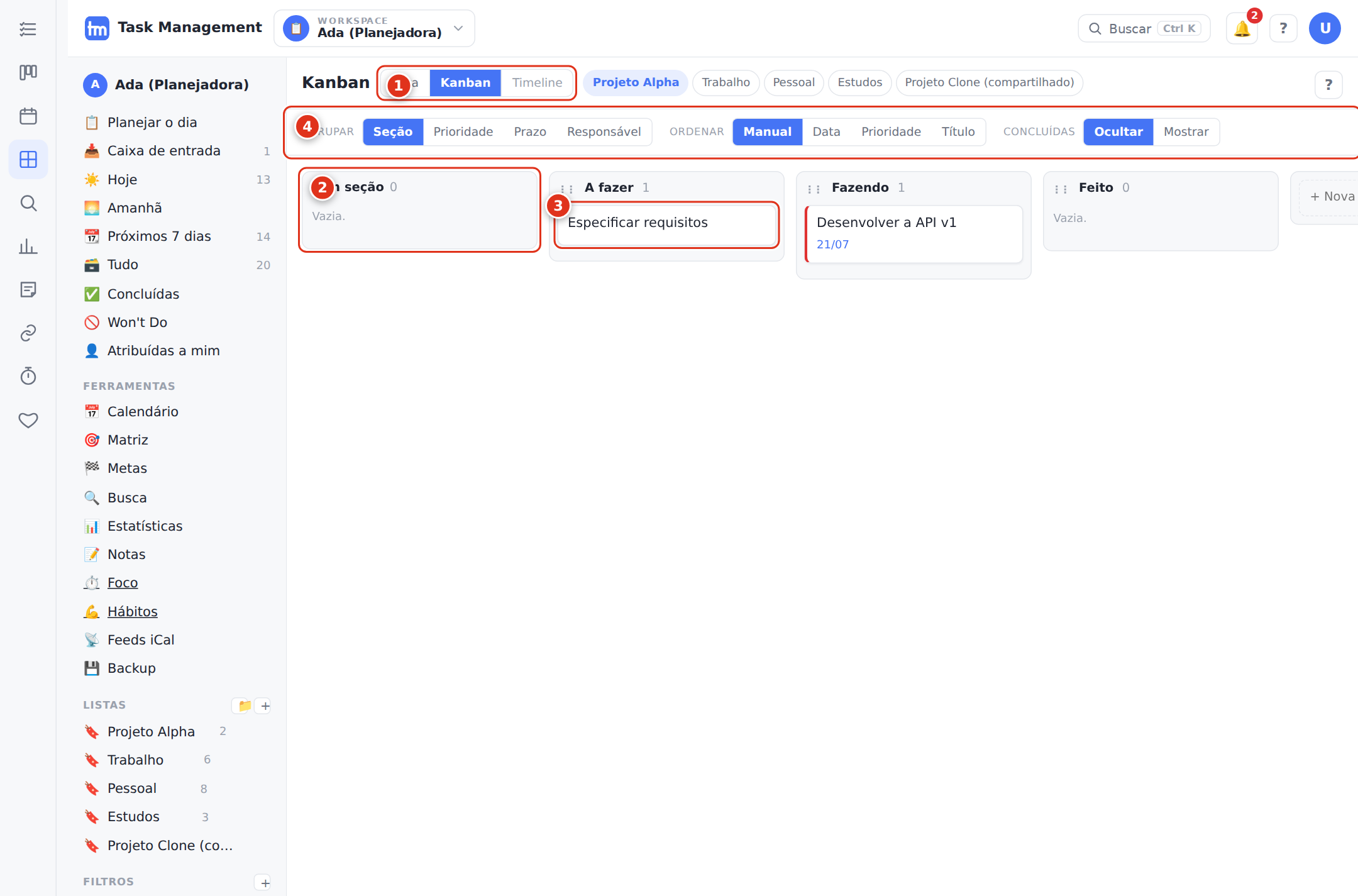
Task: Open the kanban board icon in left rail
Action: [28, 72]
